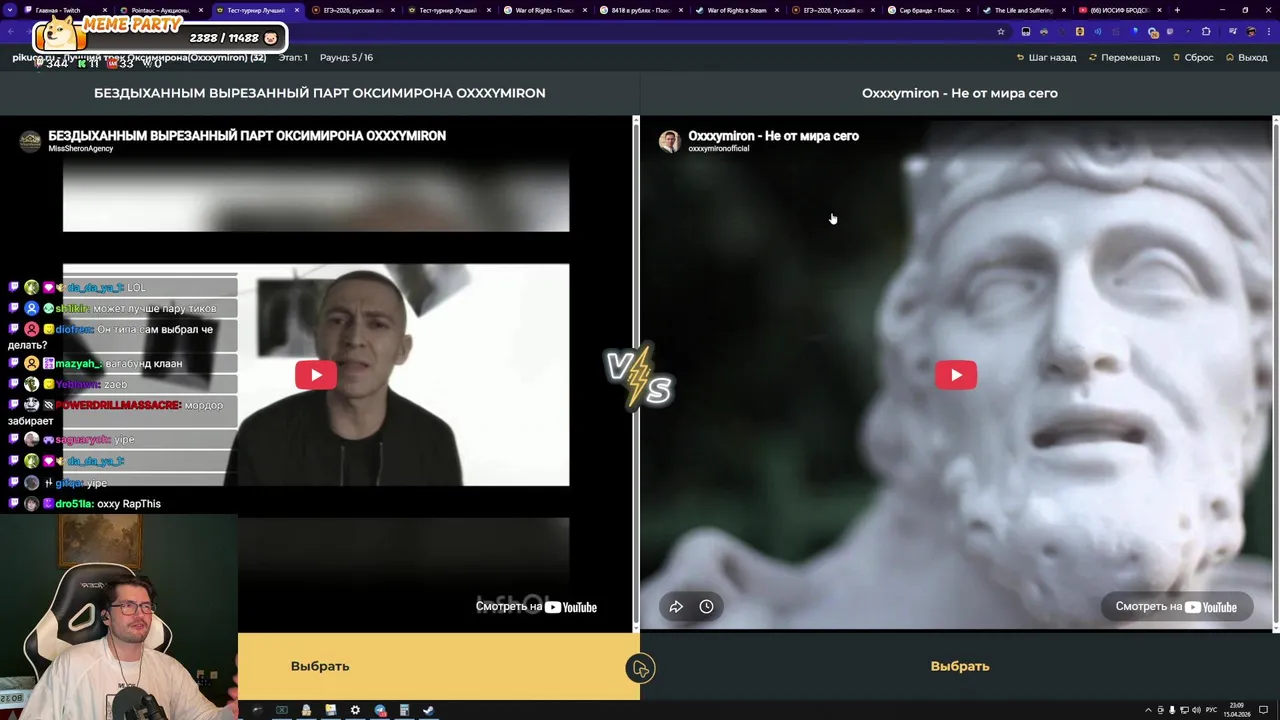
Task: Open the gear app in the taskbar
Action: coord(355,710)
